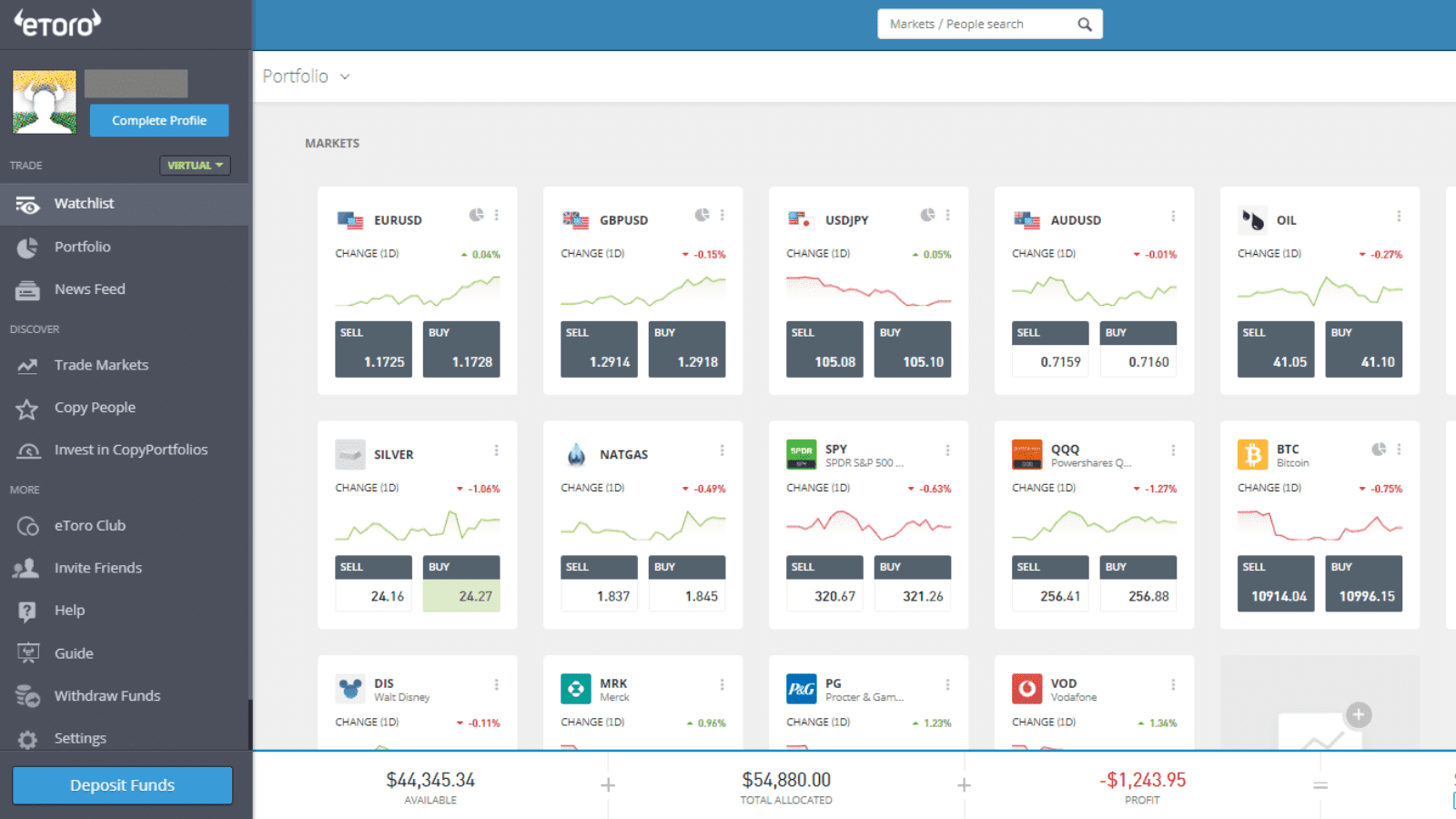1456x819 pixels.
Task: Click USDJPY SELL 105.08 button
Action: pos(824,349)
